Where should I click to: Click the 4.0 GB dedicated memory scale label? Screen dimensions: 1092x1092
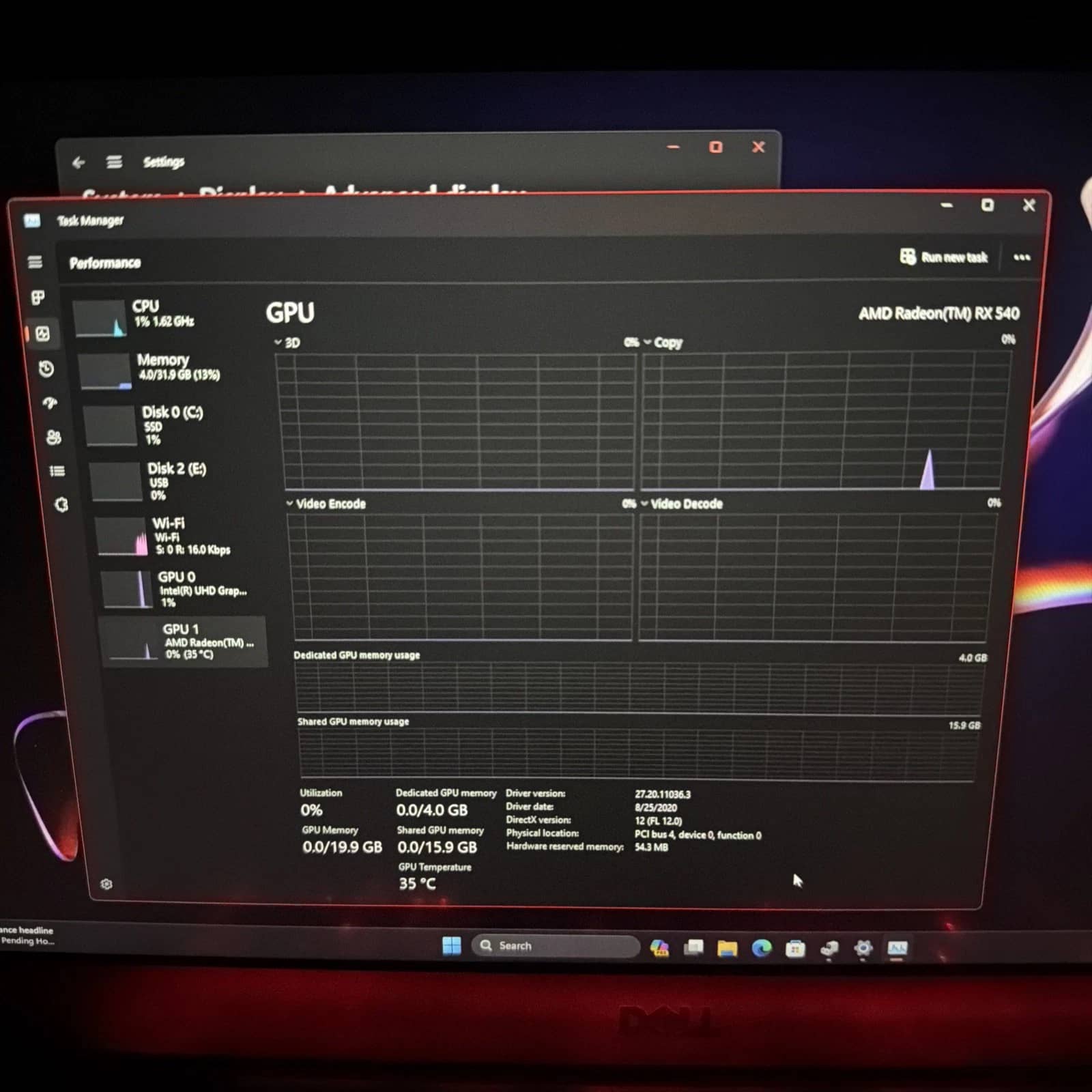[x=973, y=658]
